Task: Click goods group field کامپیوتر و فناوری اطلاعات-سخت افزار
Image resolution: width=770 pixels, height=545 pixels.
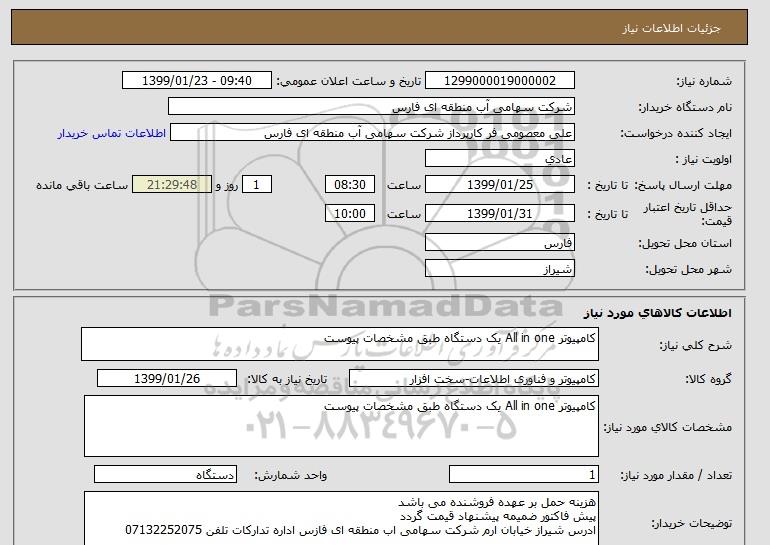Action: 474,379
